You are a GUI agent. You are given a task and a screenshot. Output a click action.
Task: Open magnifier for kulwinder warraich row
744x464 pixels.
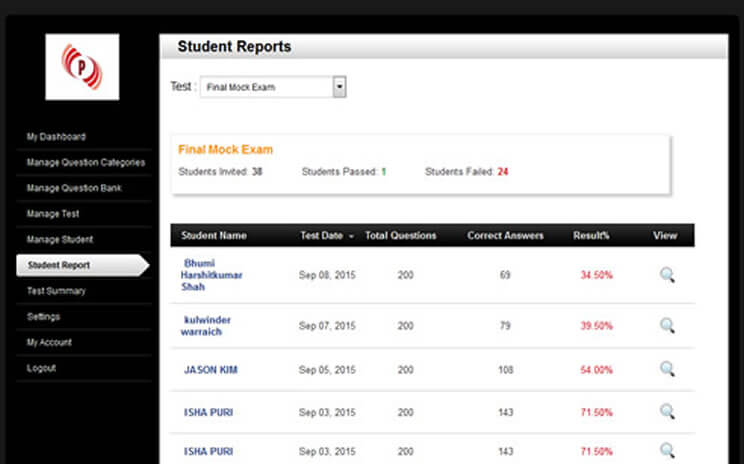coord(667,325)
